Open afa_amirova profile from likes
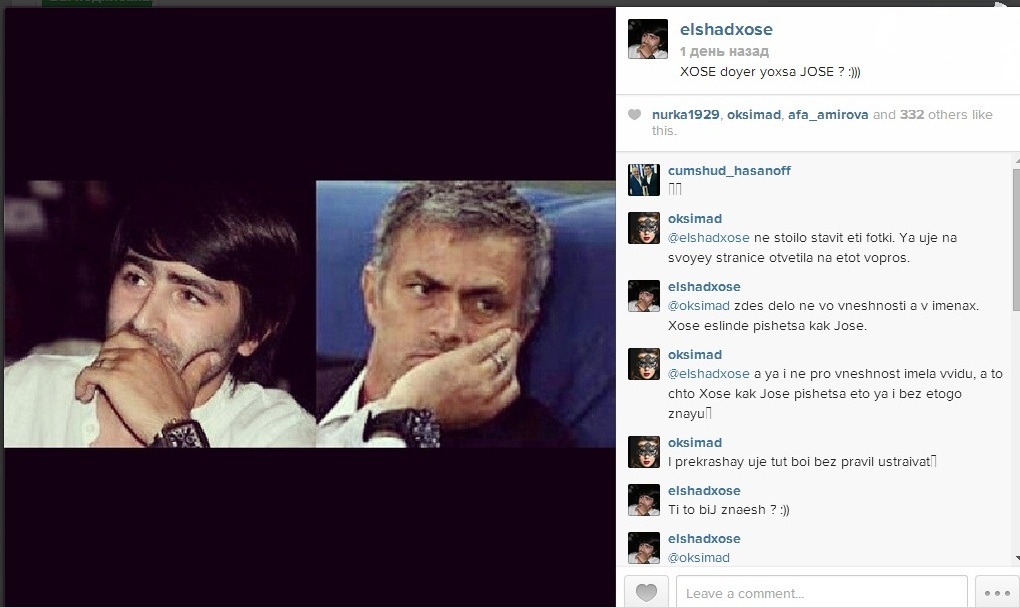Image resolution: width=1020 pixels, height=608 pixels. tap(828, 114)
